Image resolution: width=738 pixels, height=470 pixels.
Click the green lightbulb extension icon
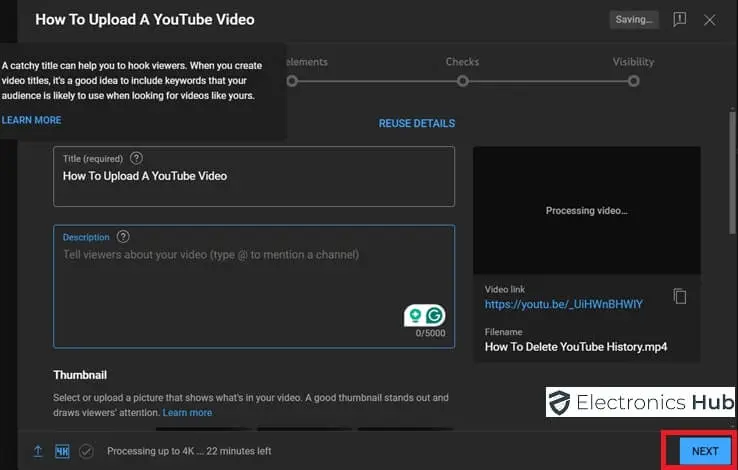pyautogui.click(x=415, y=315)
